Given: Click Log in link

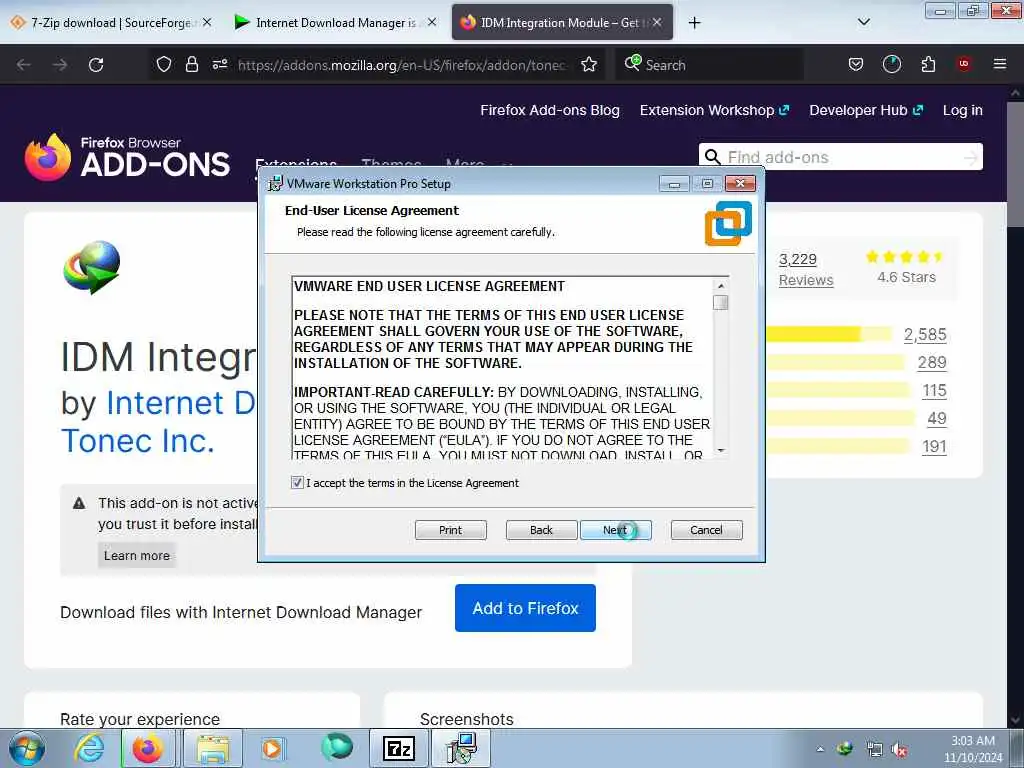Looking at the screenshot, I should pyautogui.click(x=963, y=110).
